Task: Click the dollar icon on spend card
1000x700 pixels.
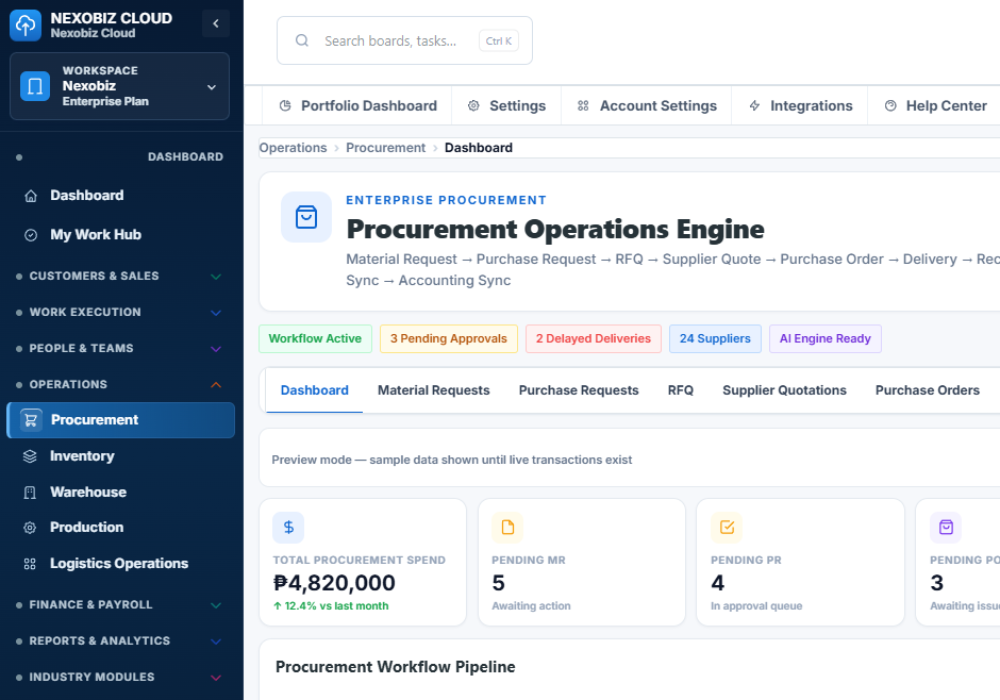Action: 288,527
